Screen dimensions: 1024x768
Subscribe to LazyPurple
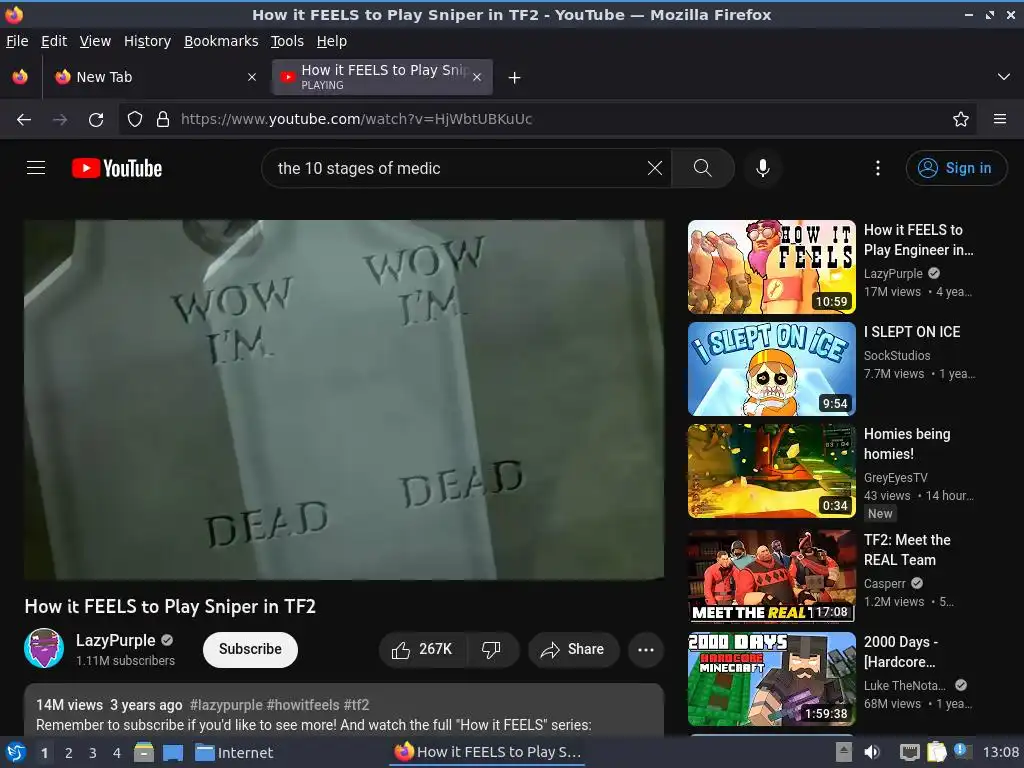pos(250,649)
